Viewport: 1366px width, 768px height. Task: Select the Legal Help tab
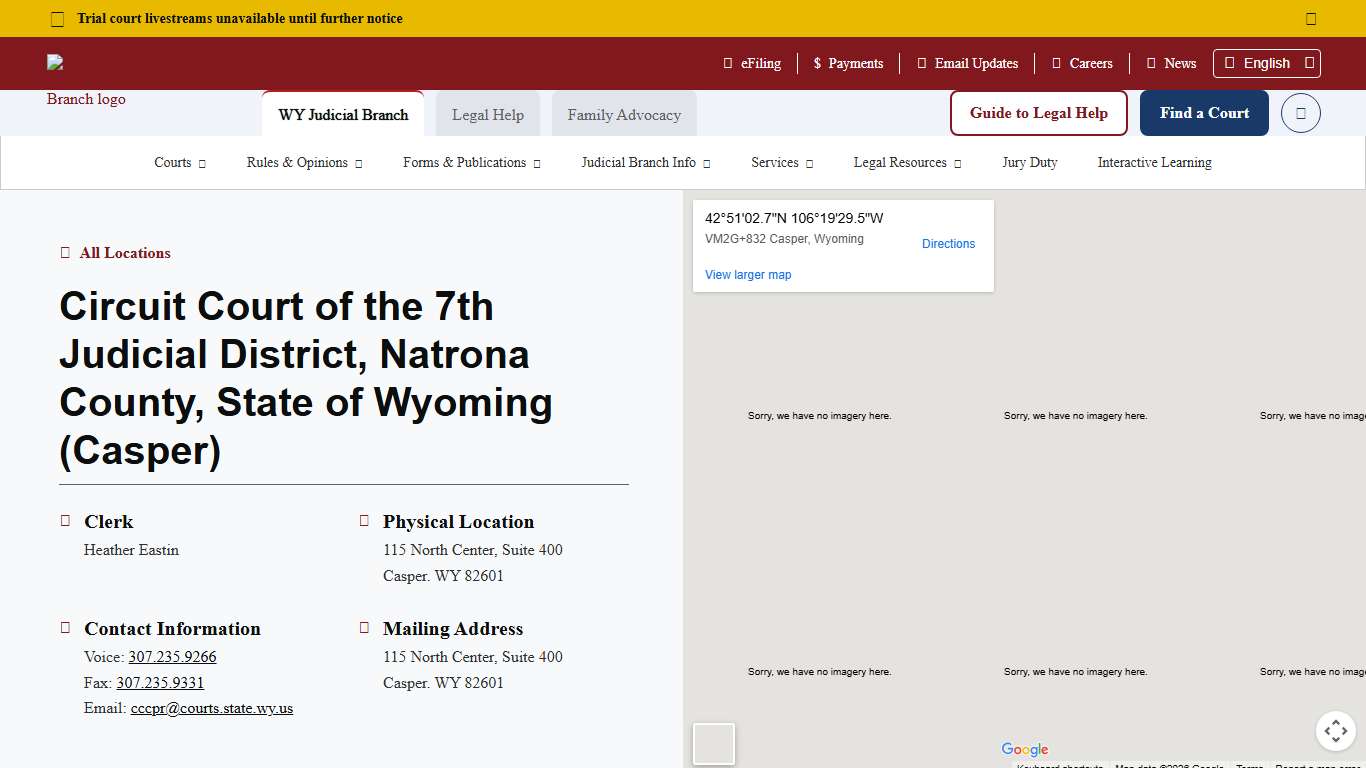[487, 114]
